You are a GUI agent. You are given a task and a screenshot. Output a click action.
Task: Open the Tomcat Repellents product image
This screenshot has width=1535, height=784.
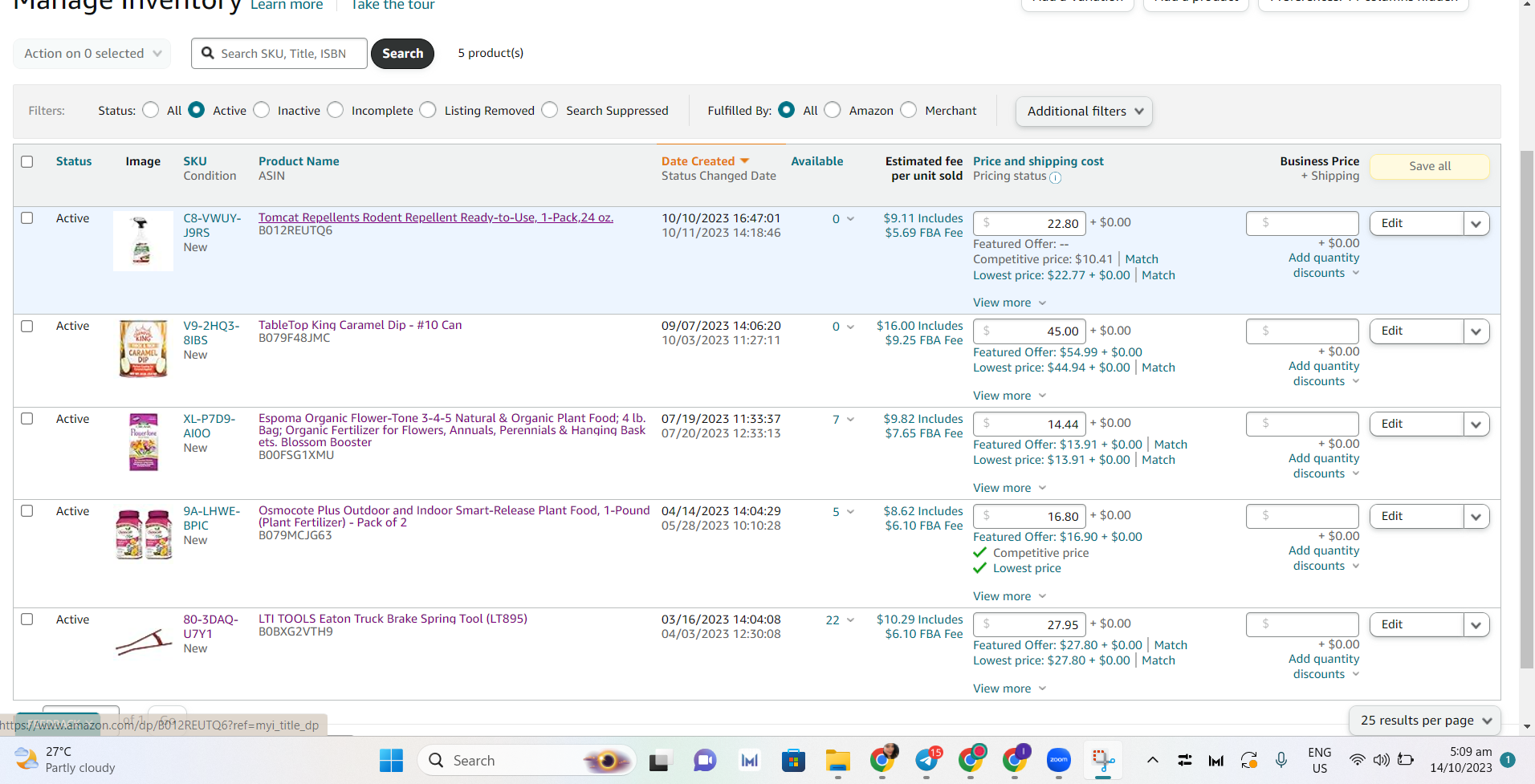tap(142, 241)
